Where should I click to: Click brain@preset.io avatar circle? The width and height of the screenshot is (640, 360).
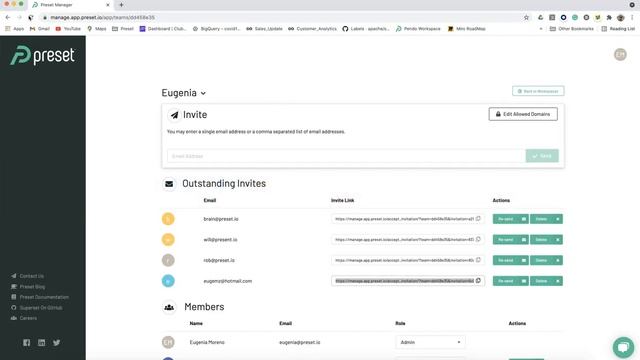point(168,219)
